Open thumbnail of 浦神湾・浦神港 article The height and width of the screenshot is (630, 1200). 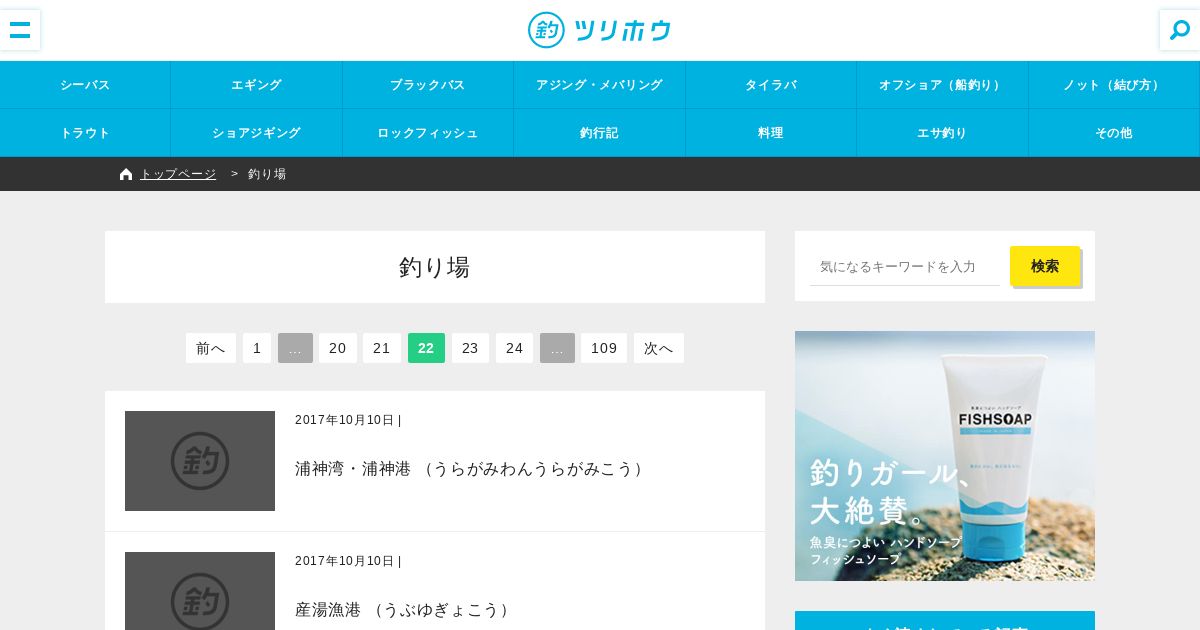(200, 461)
